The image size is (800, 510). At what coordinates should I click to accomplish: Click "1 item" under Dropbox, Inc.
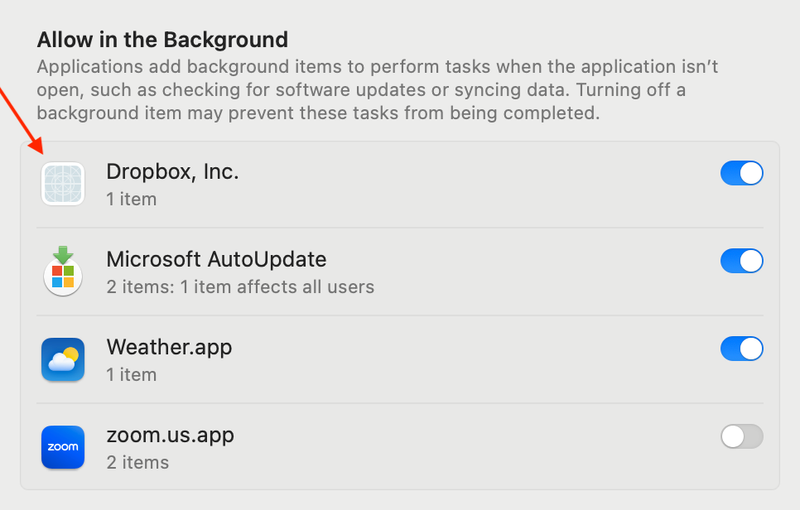[x=131, y=199]
